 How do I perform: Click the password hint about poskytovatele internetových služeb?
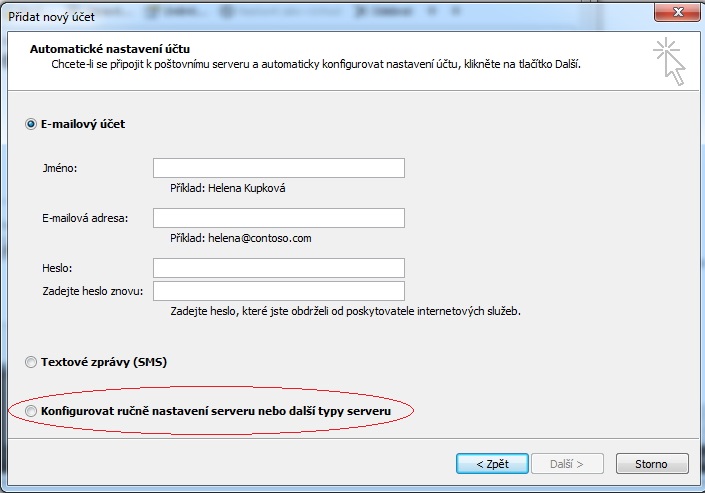345,311
